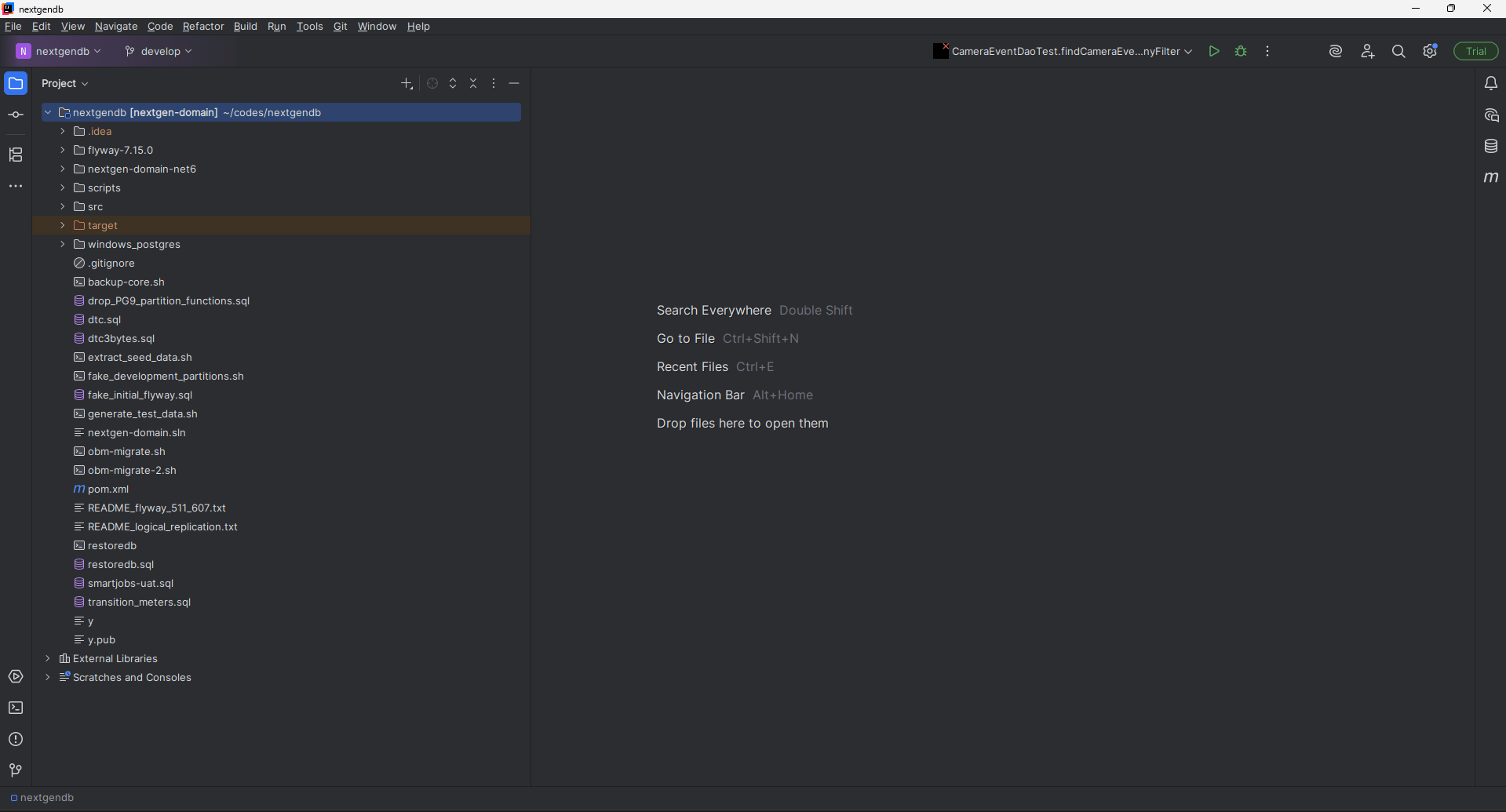Click the Trial license button

click(x=1476, y=51)
